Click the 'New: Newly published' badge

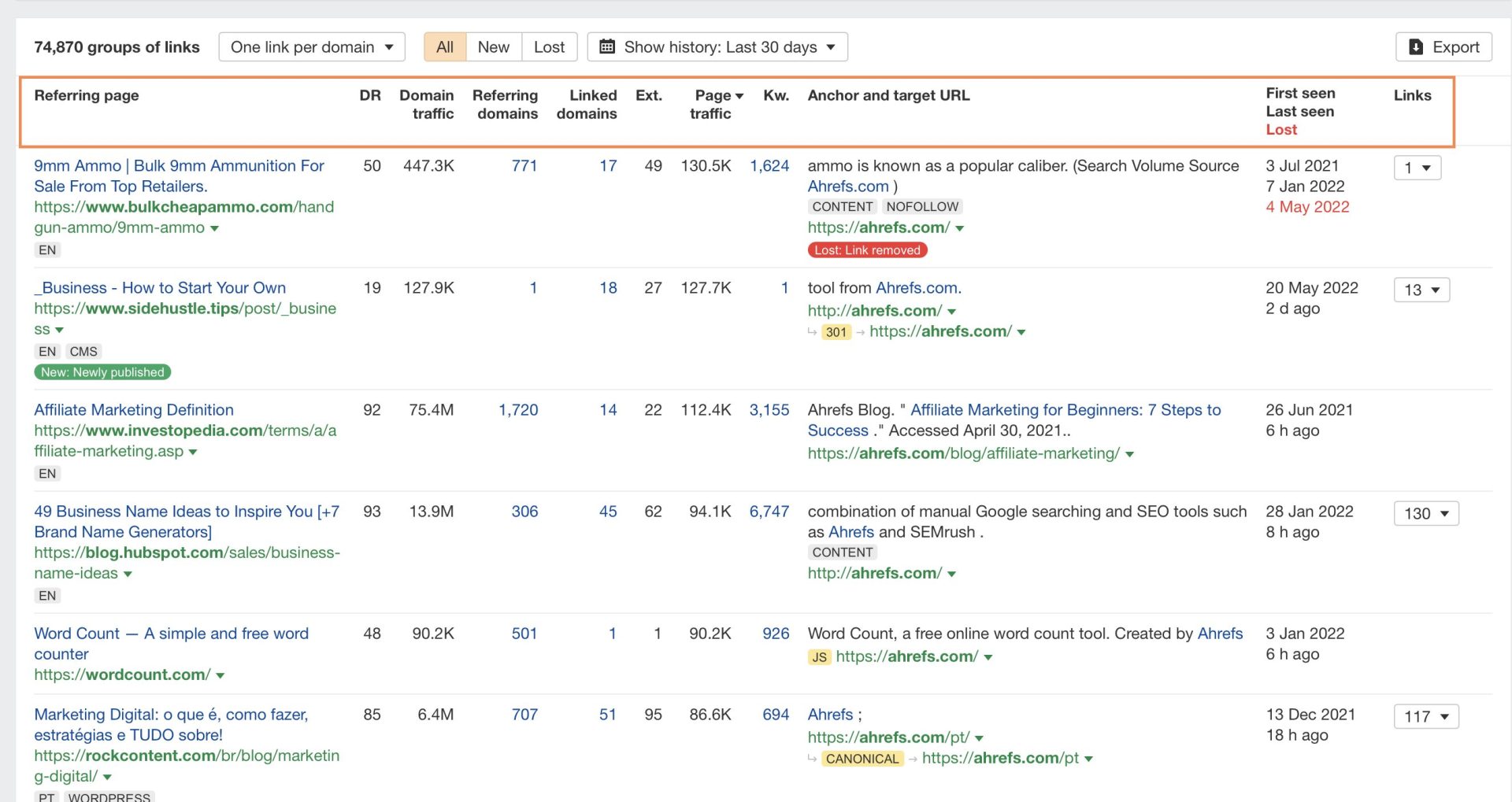pos(102,372)
